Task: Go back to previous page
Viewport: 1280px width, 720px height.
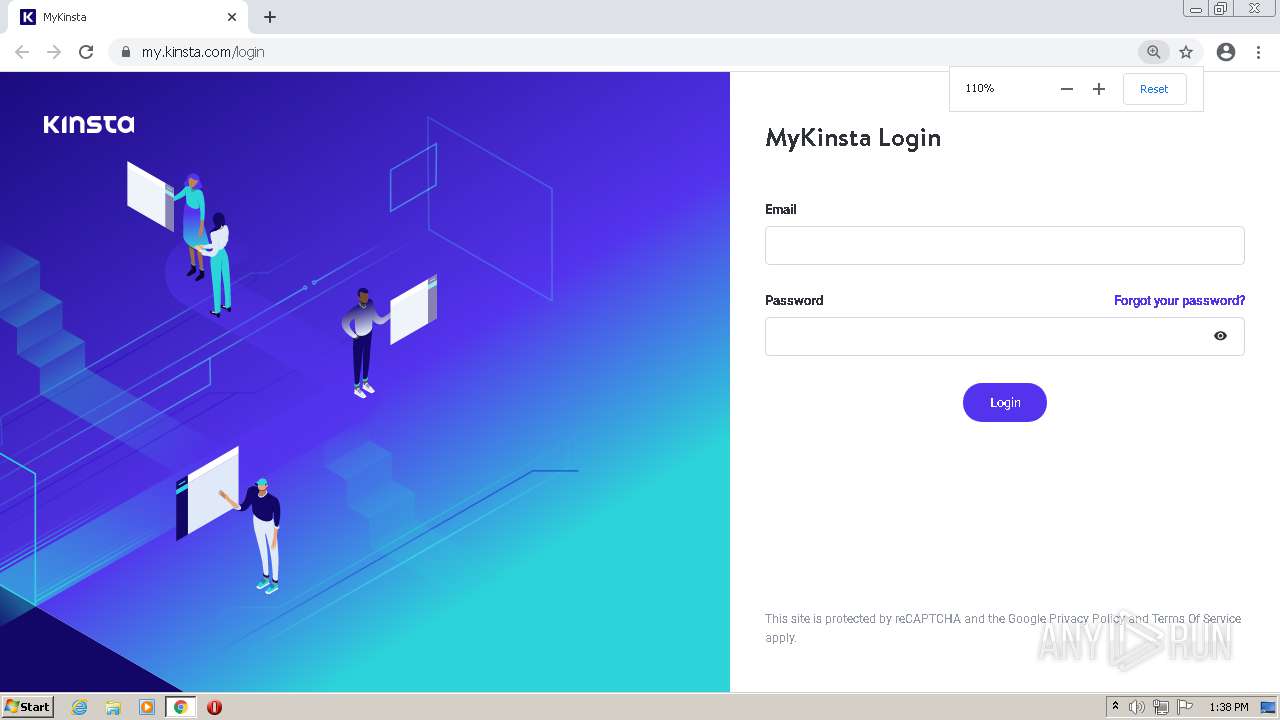Action: pos(22,52)
